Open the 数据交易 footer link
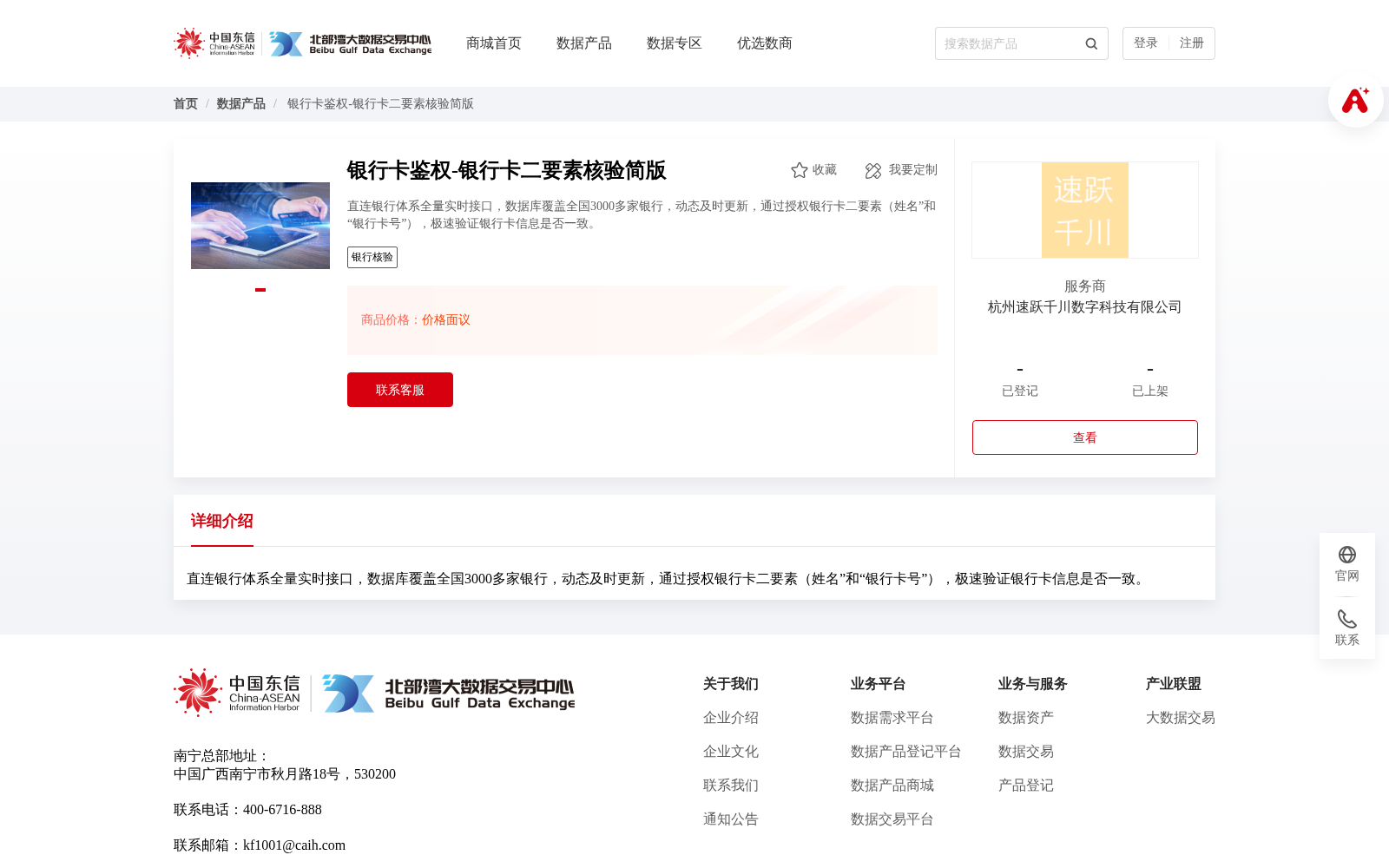 (1026, 752)
